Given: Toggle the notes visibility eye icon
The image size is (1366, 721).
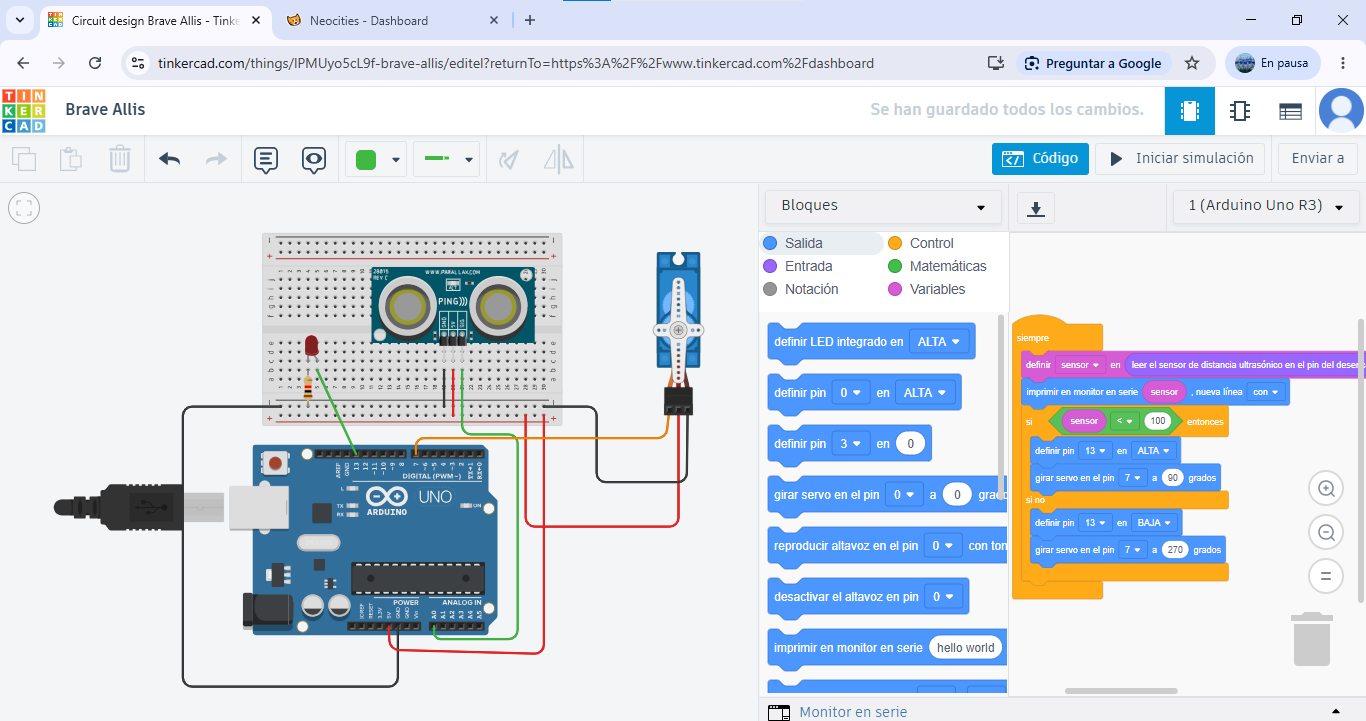Looking at the screenshot, I should point(315,159).
